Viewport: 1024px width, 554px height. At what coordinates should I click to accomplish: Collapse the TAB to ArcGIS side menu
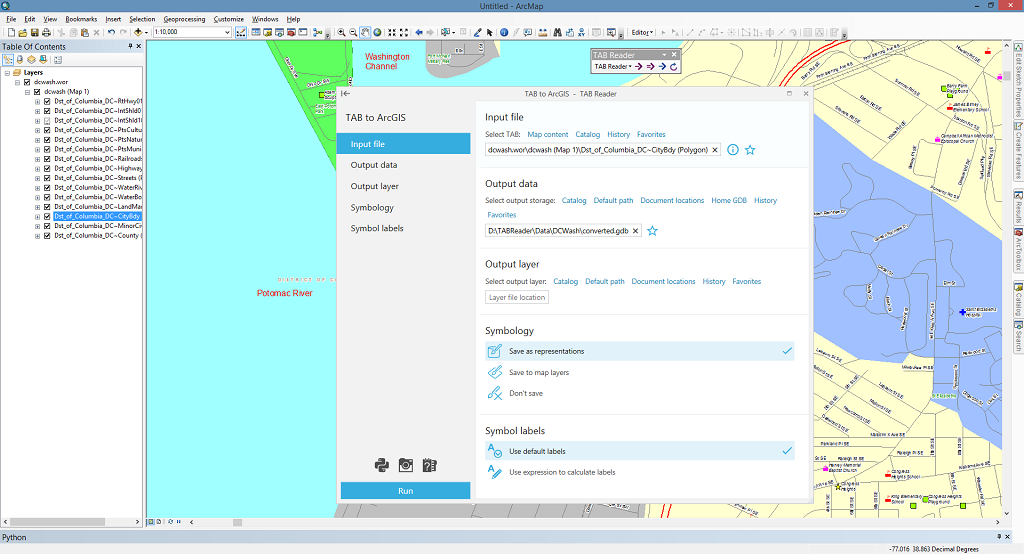pos(345,93)
